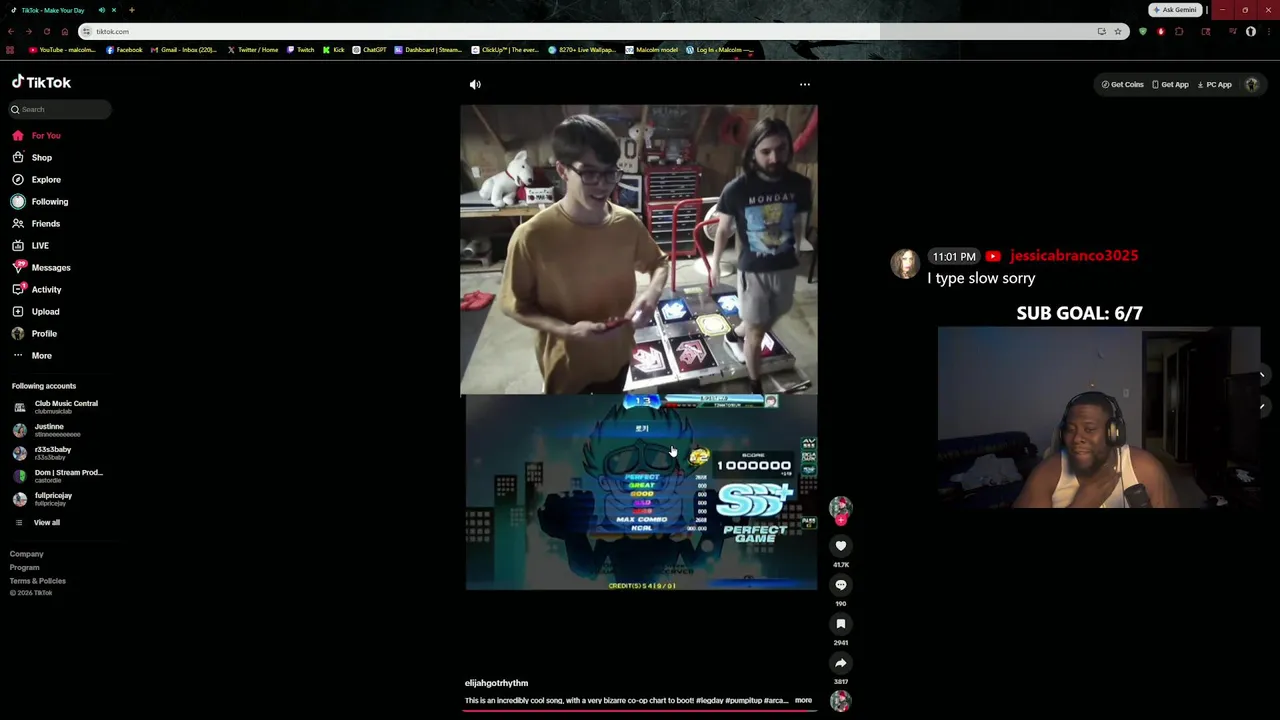Open the ChatGPT bookmark
Screen dimensions: 1280x720
click(369, 50)
